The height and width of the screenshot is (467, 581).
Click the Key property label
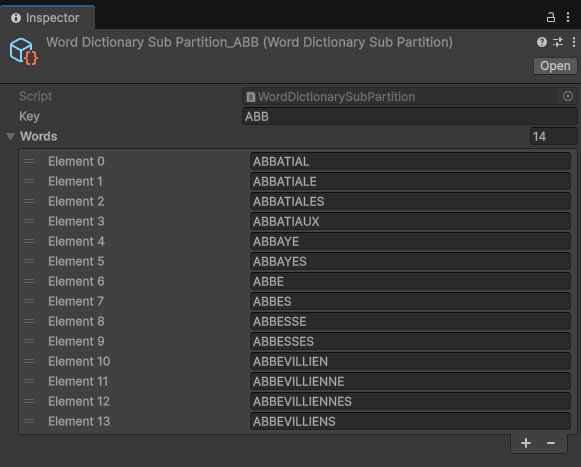29,116
